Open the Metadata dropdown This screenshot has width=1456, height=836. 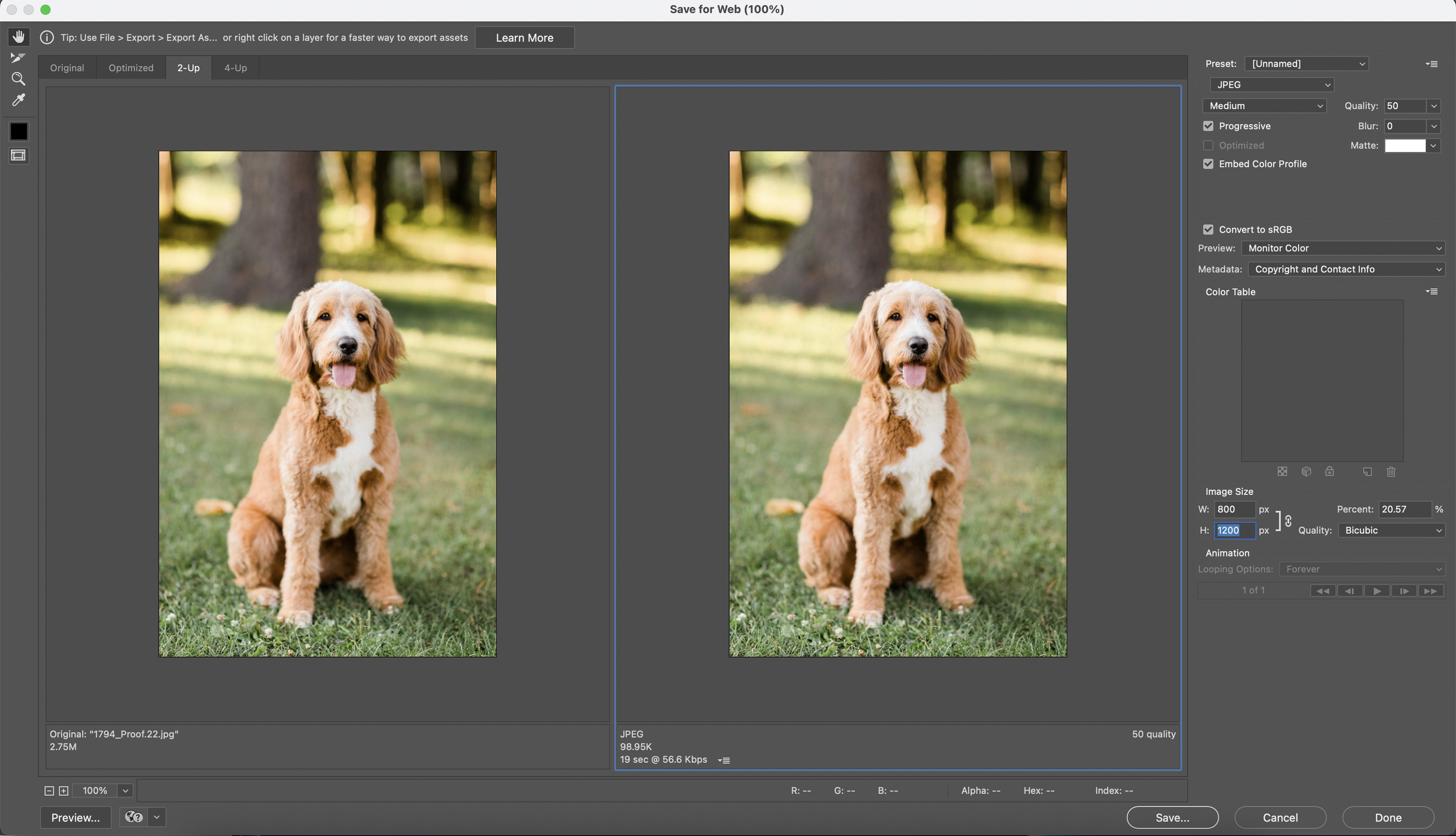coord(1347,269)
